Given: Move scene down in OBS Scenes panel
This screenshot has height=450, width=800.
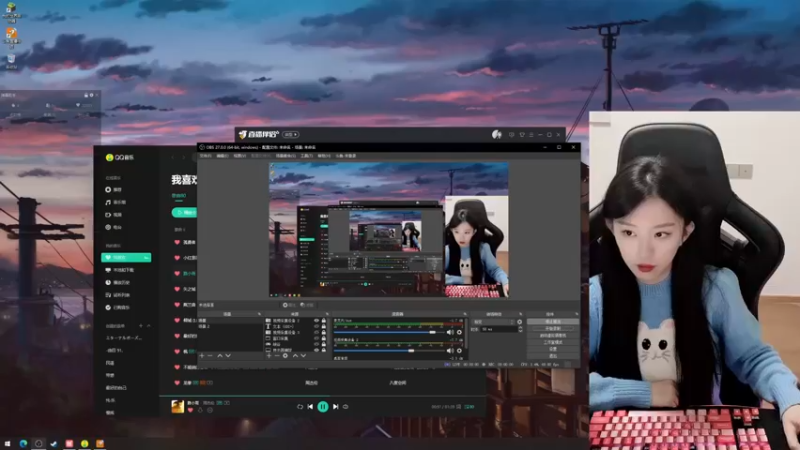Looking at the screenshot, I should pos(228,355).
